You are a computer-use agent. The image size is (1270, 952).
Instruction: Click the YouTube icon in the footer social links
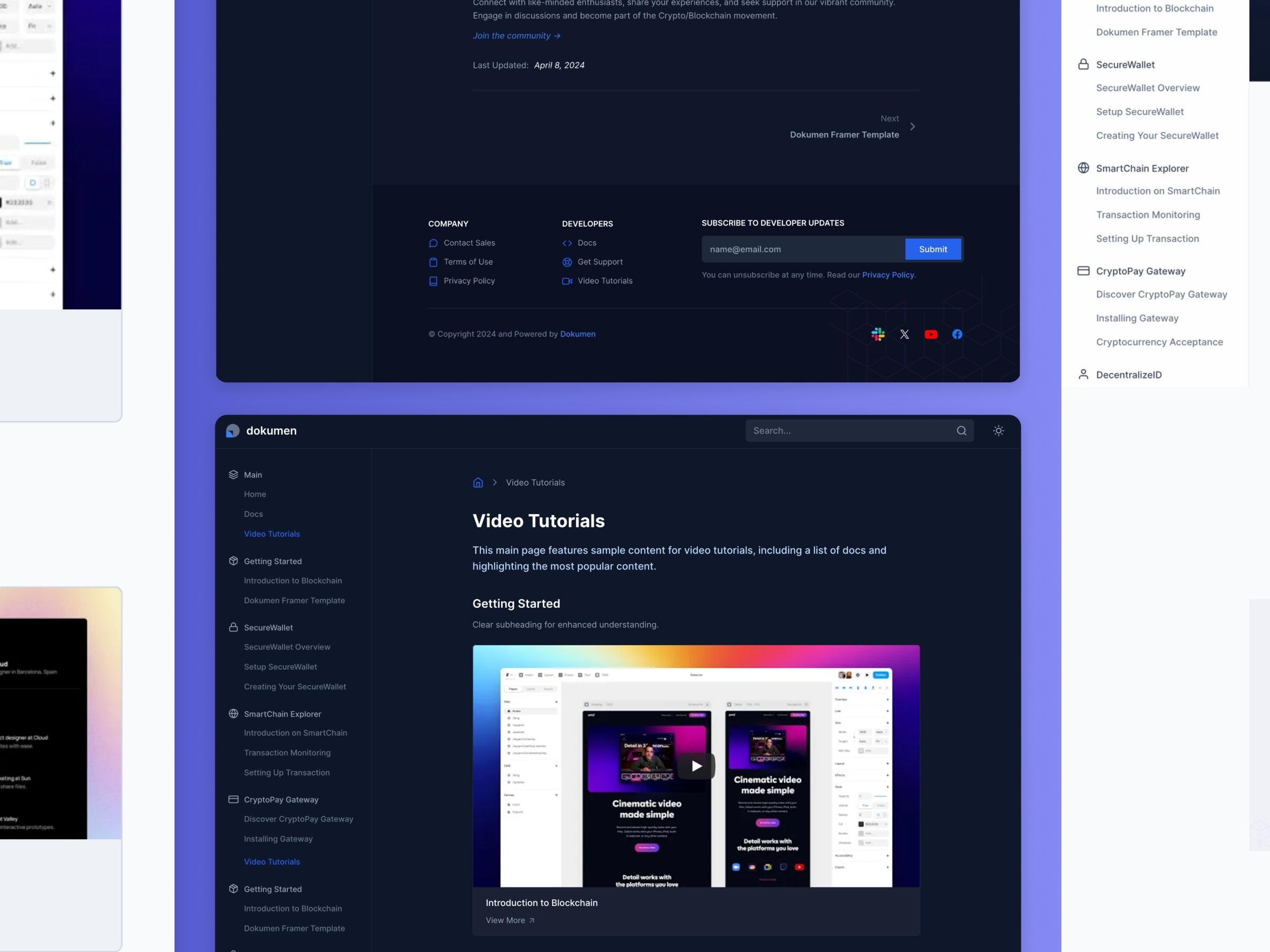[931, 334]
